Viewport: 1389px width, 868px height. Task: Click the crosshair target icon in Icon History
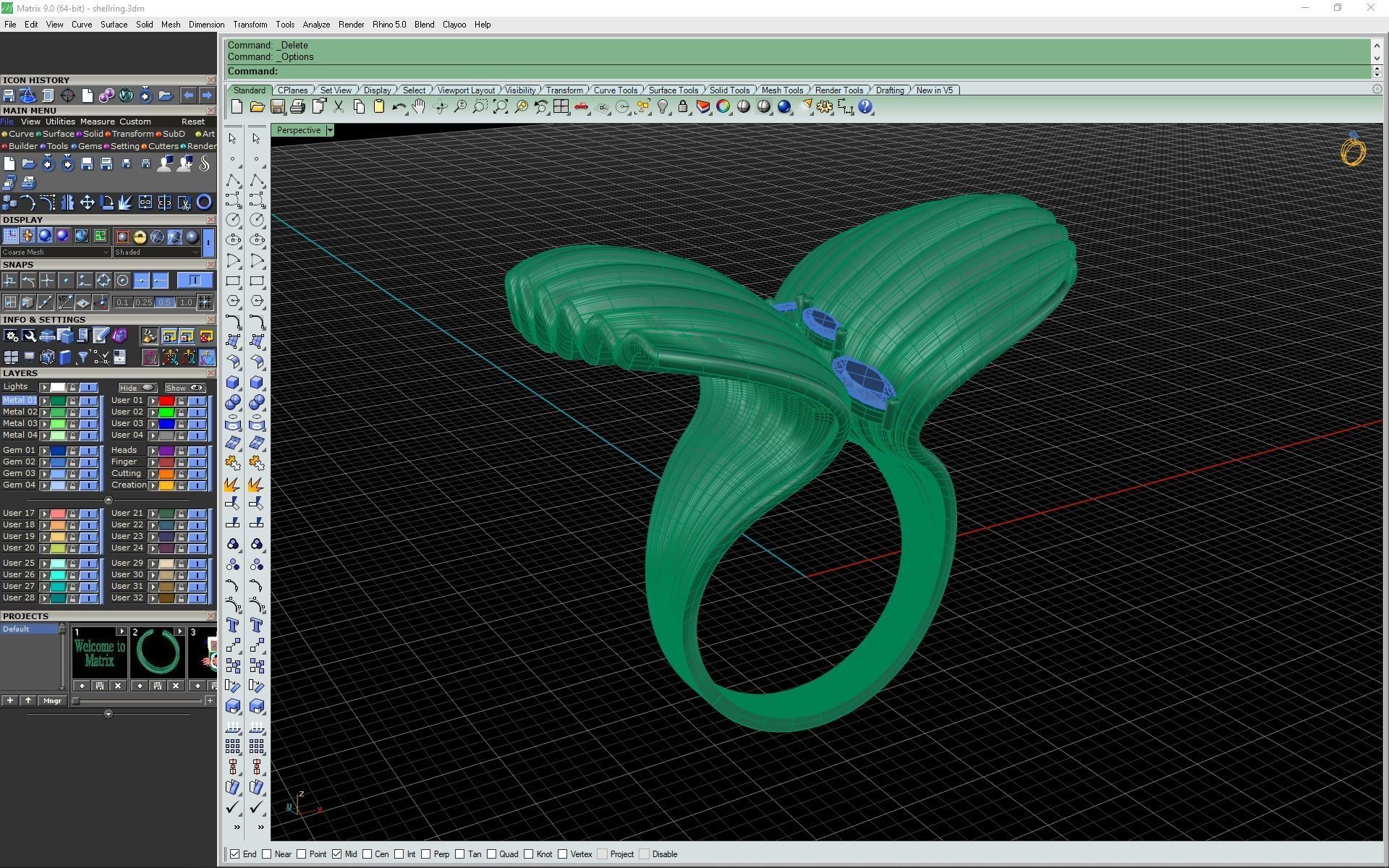tap(67, 95)
